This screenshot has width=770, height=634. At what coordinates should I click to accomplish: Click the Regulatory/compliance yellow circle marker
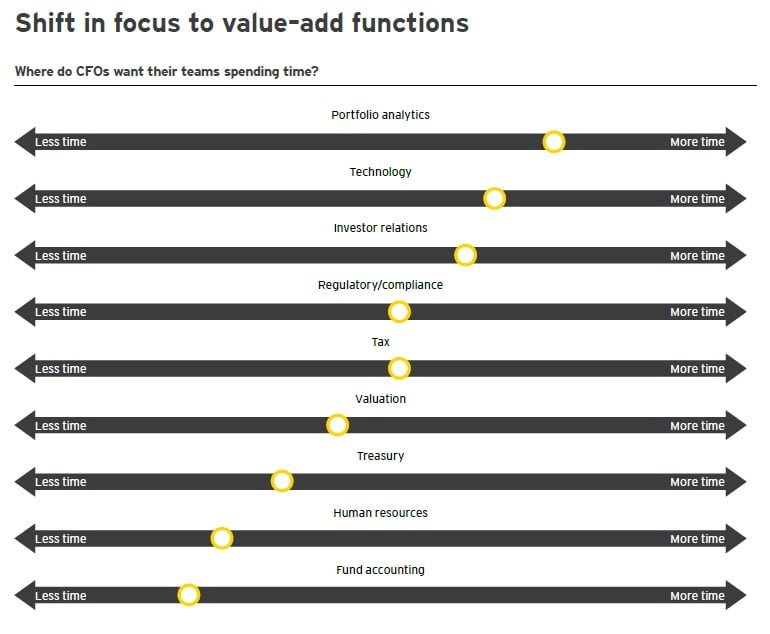point(399,312)
